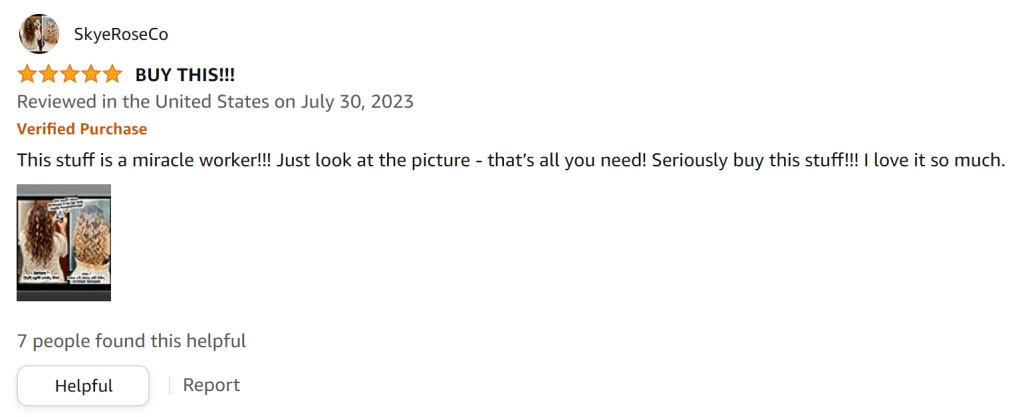Click the fifth rating star
This screenshot has height=417, width=1022.
(x=111, y=75)
